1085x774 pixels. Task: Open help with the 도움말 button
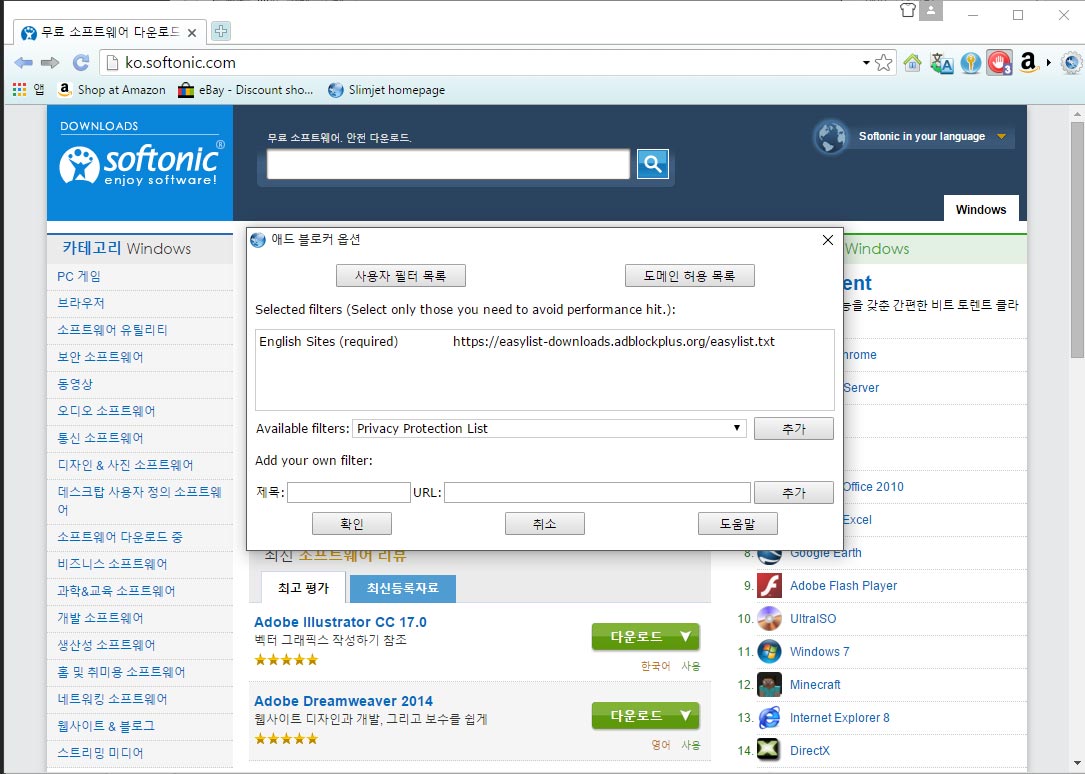[x=738, y=524]
